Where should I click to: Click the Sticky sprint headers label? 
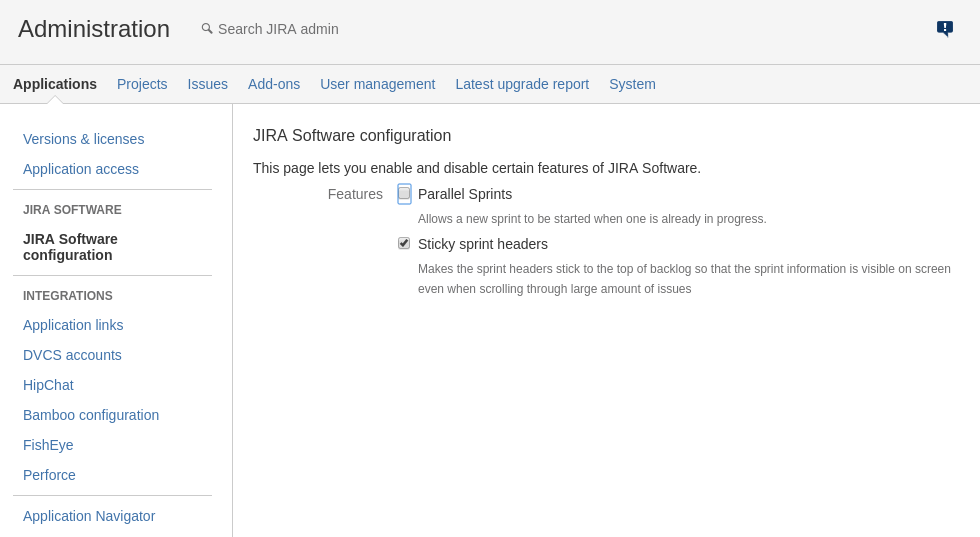(x=482, y=244)
